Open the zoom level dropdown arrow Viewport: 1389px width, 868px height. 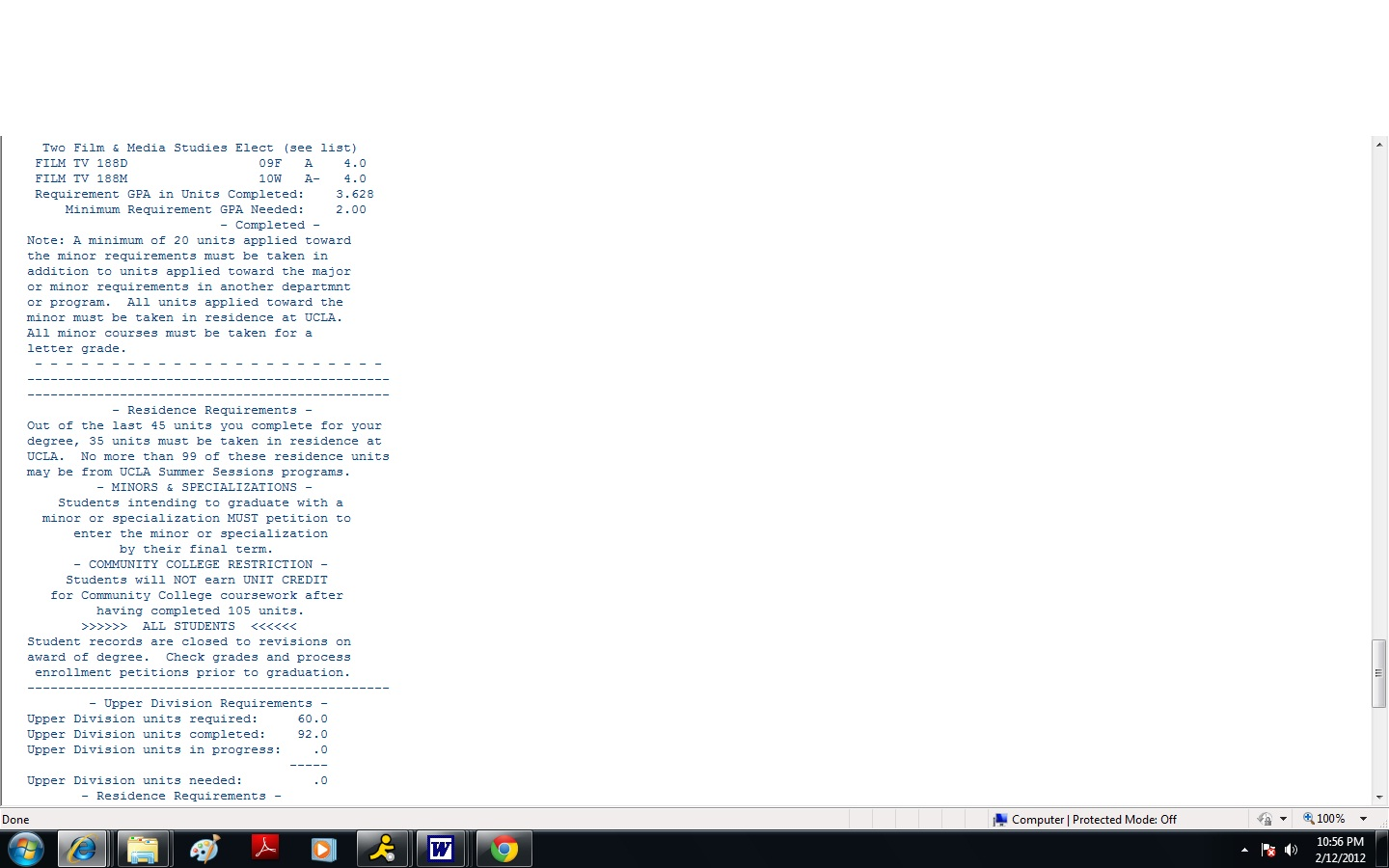pyautogui.click(x=1364, y=819)
